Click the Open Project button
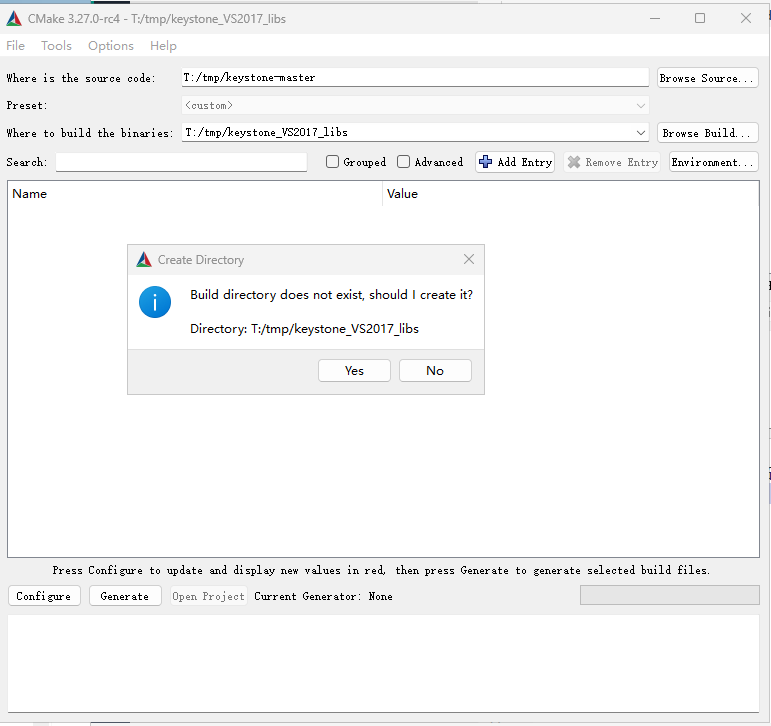 pos(208,596)
